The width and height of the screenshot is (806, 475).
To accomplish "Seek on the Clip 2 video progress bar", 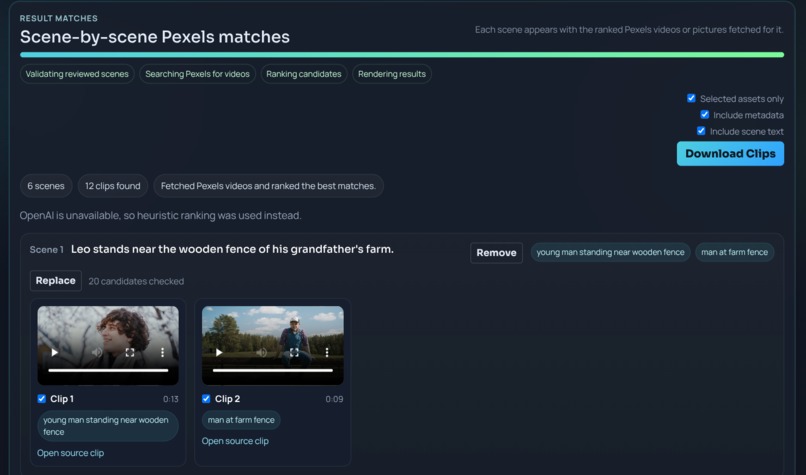I will (272, 370).
